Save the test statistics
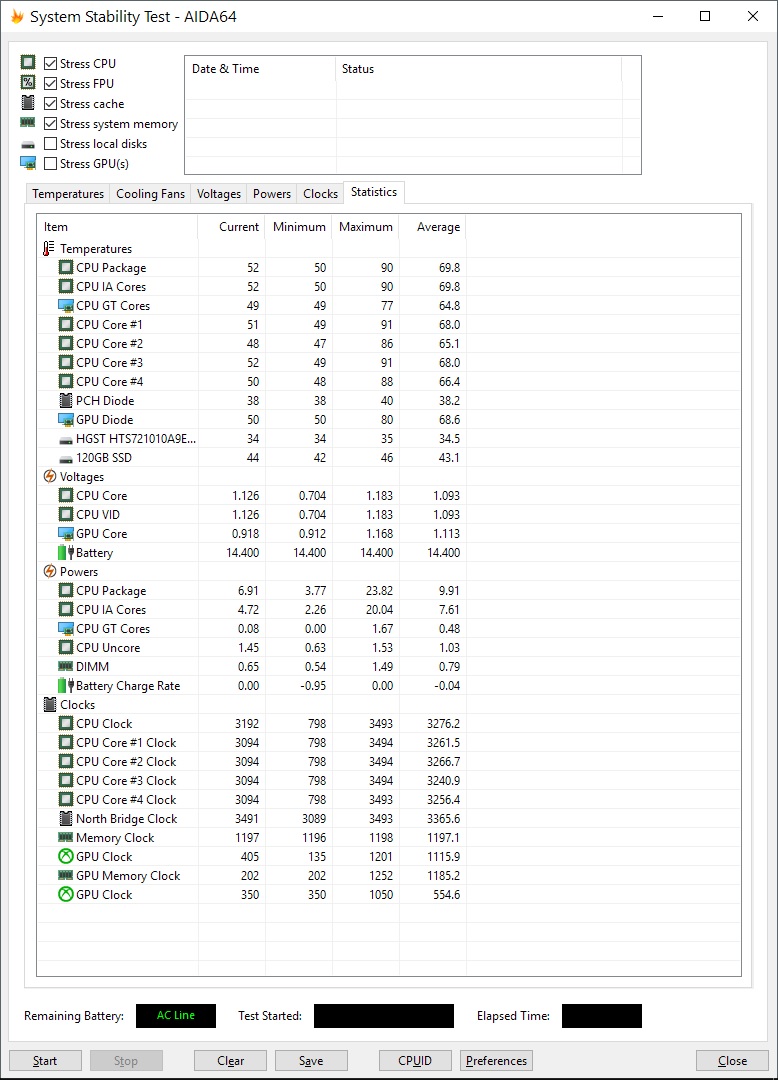The height and width of the screenshot is (1080, 778). pyautogui.click(x=311, y=1061)
